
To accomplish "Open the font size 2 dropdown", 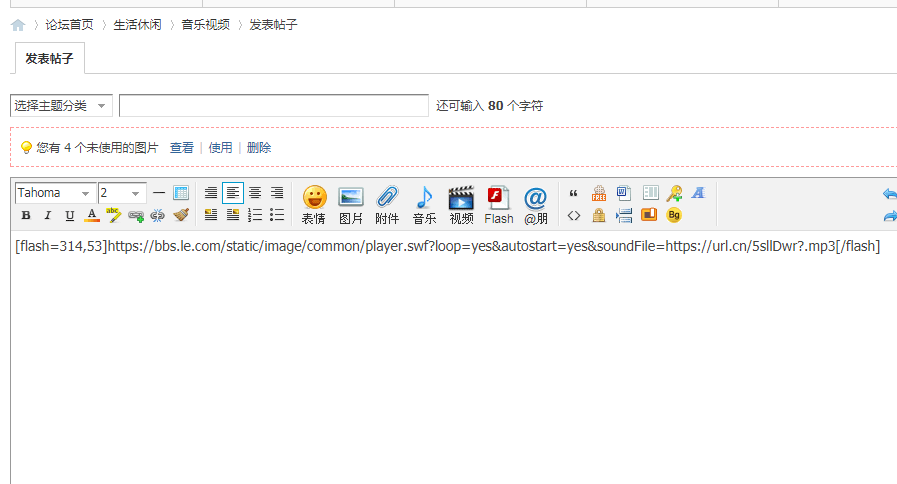I will click(122, 193).
